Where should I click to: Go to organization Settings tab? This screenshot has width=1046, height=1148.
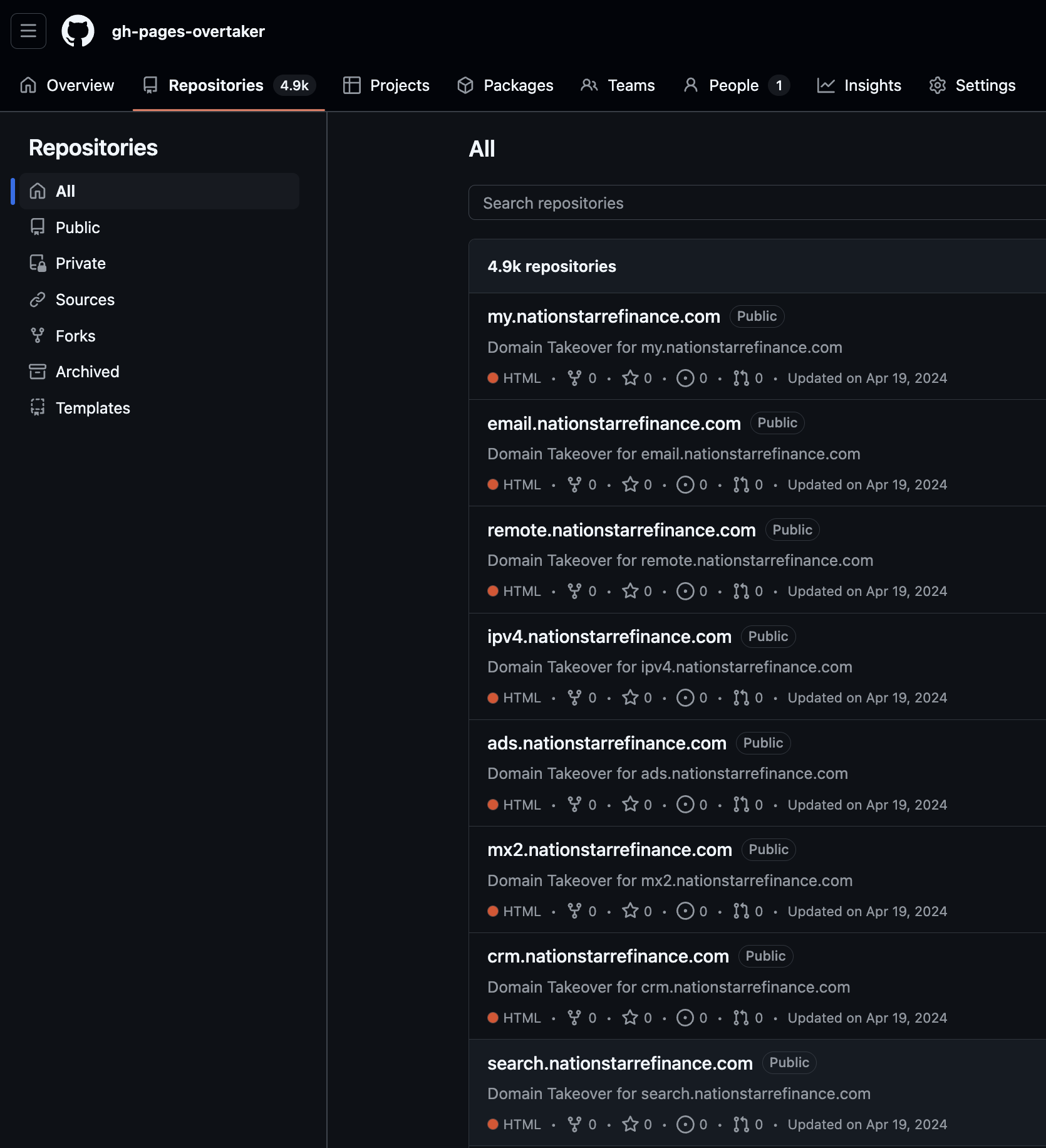[x=972, y=85]
